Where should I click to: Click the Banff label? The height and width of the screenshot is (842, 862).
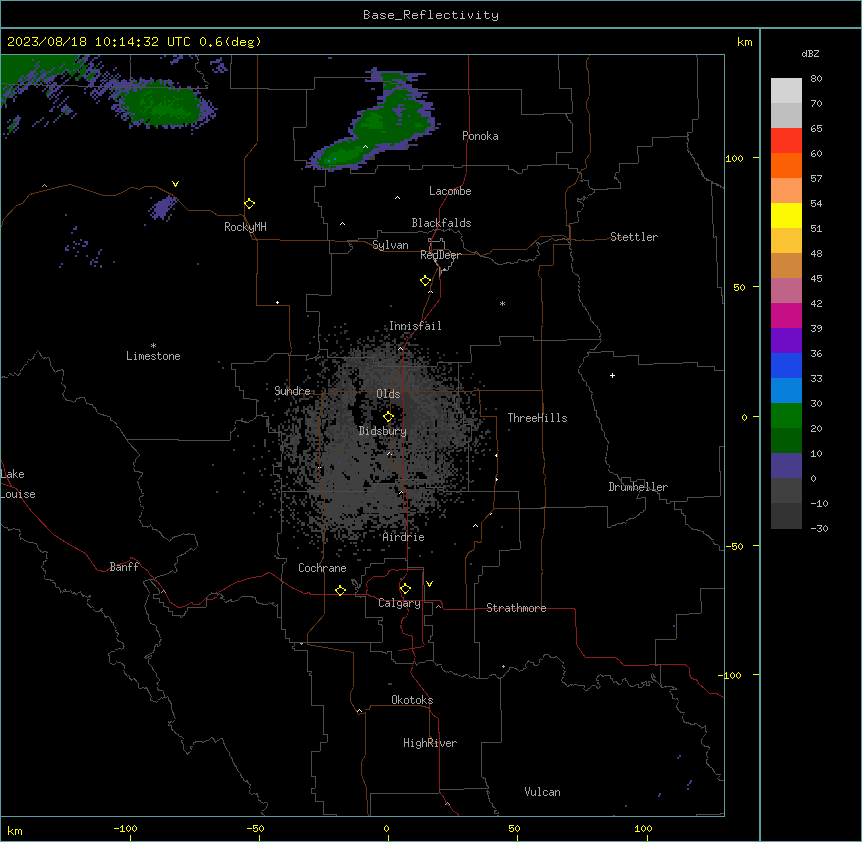tap(124, 567)
